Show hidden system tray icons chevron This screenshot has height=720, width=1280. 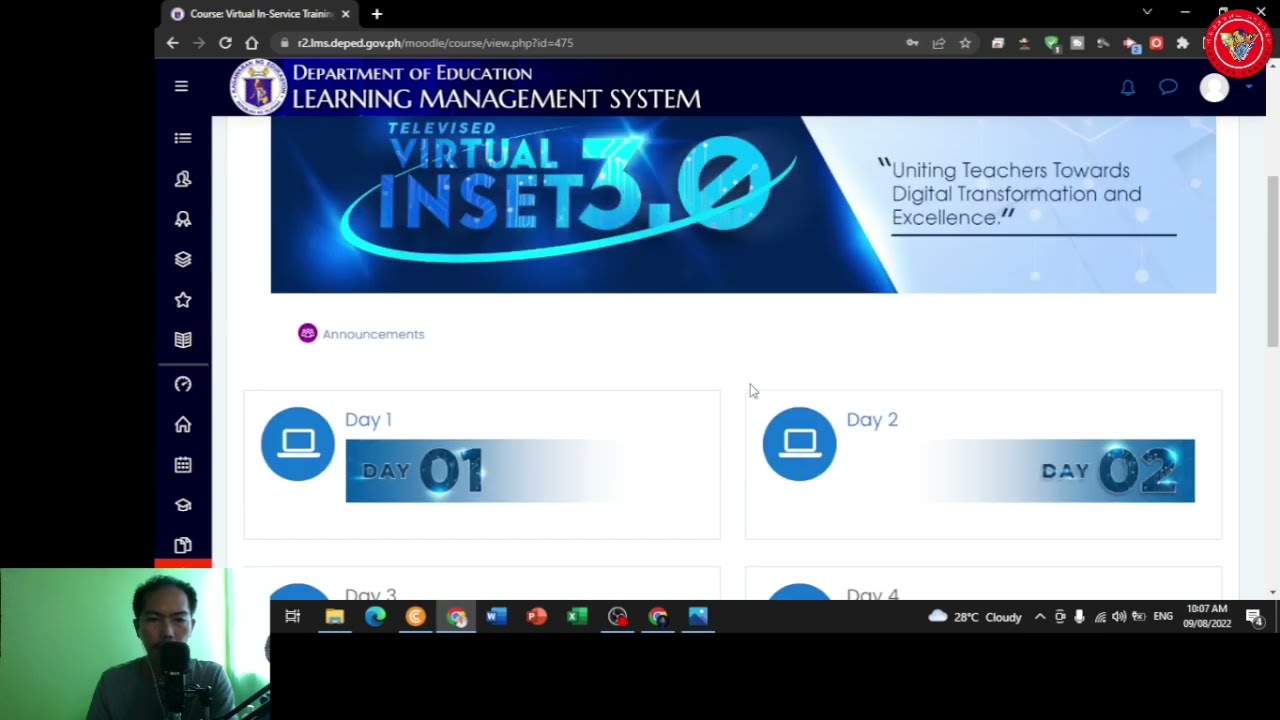point(1040,617)
